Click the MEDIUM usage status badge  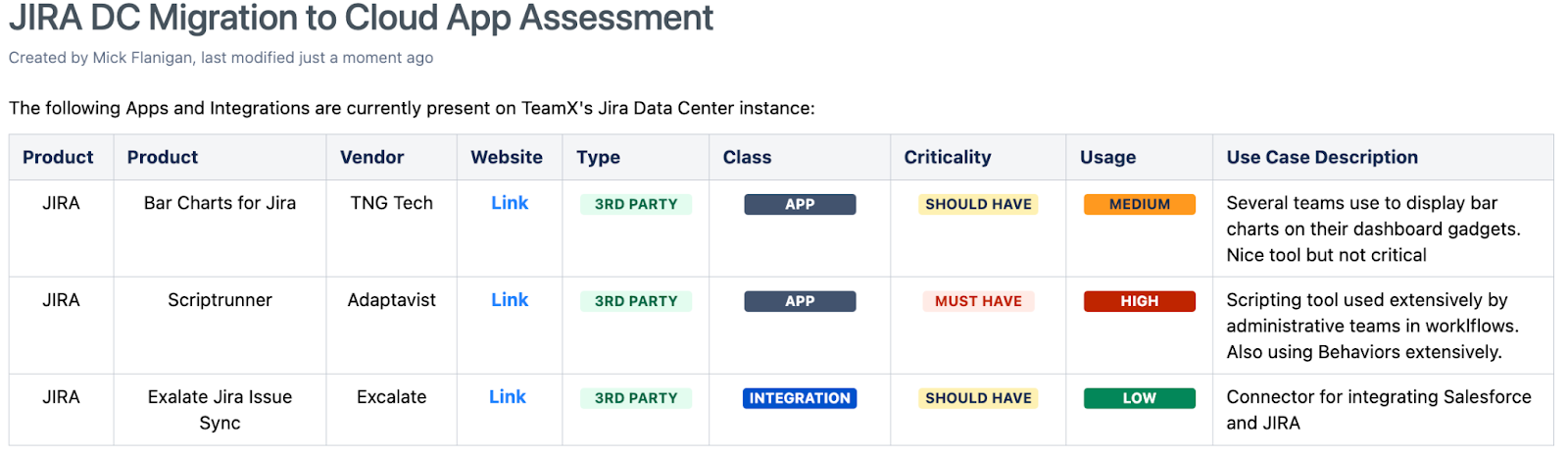click(x=1139, y=204)
